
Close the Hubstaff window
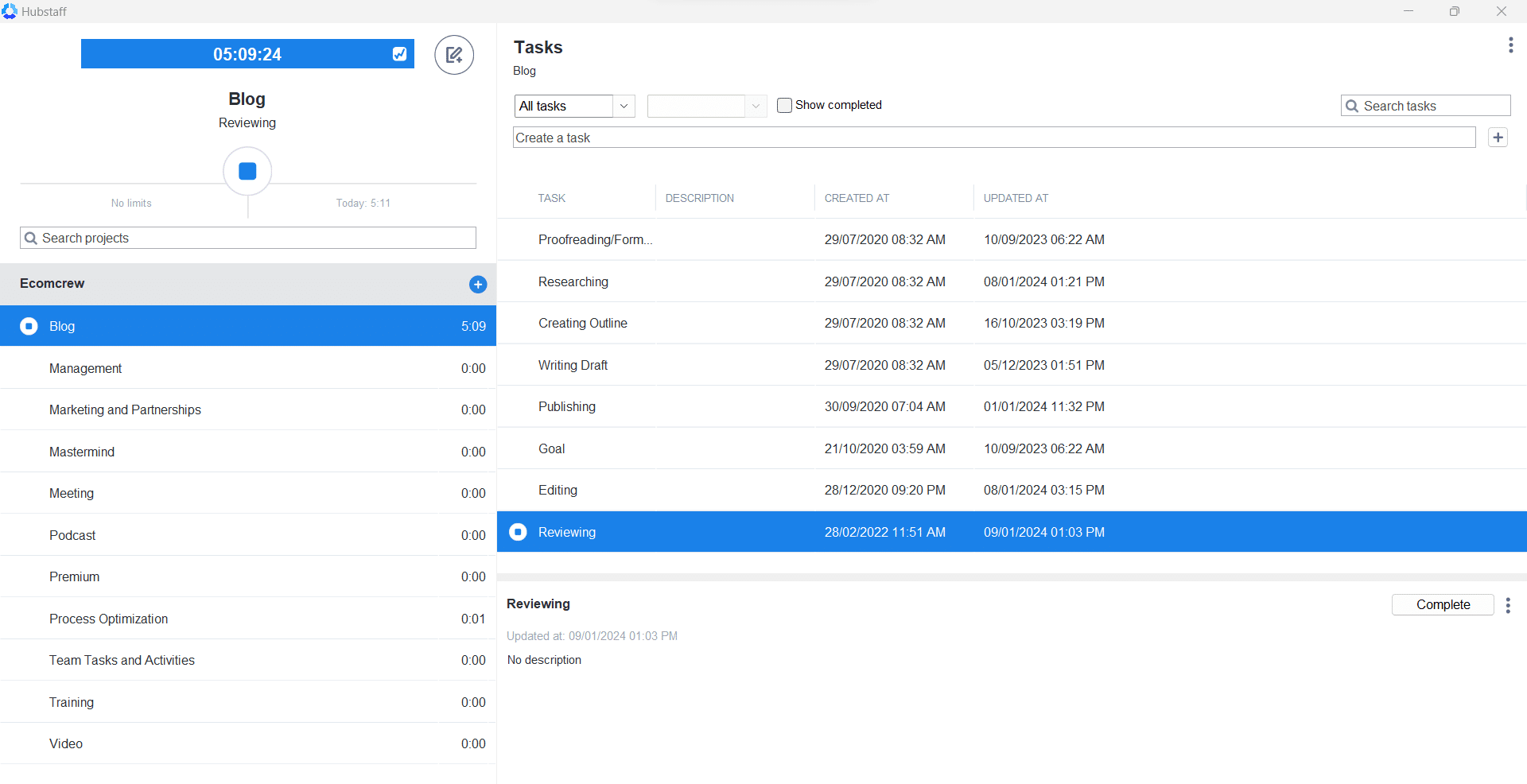click(1502, 11)
